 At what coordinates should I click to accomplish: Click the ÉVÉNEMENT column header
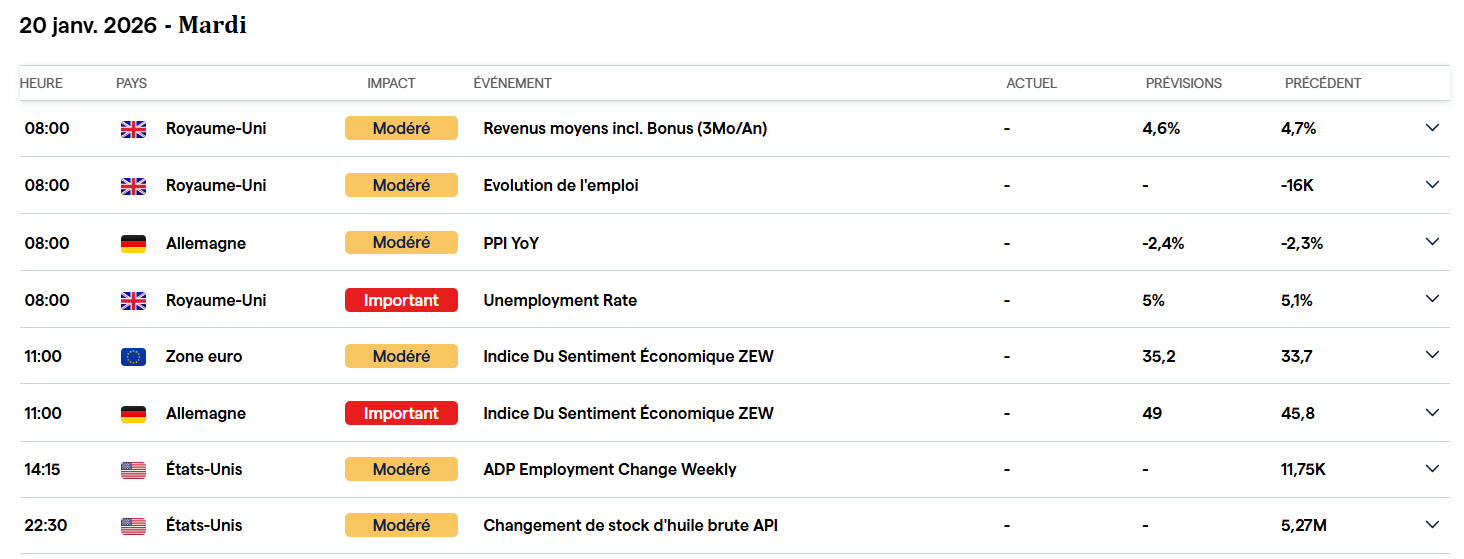[512, 83]
